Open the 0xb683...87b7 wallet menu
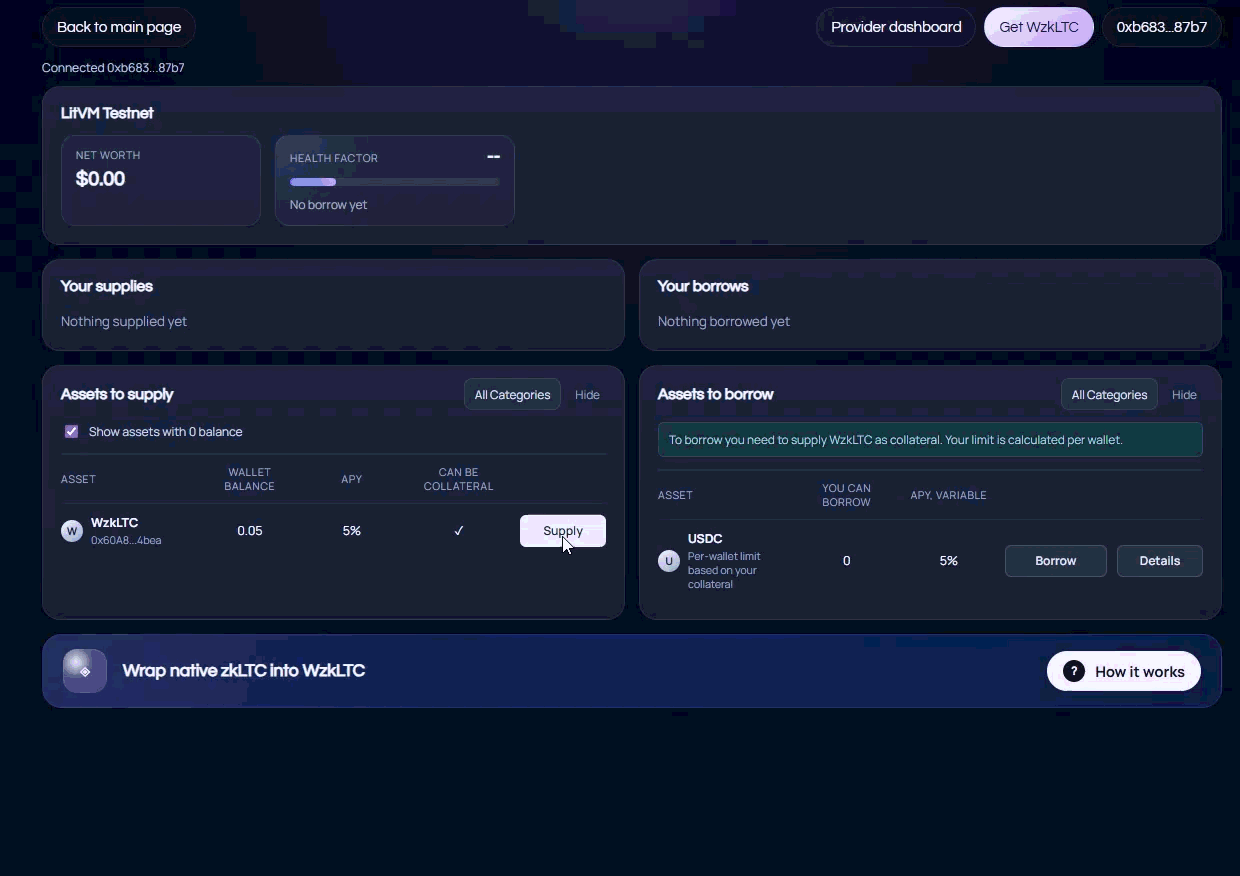This screenshot has width=1240, height=876. coord(1161,27)
